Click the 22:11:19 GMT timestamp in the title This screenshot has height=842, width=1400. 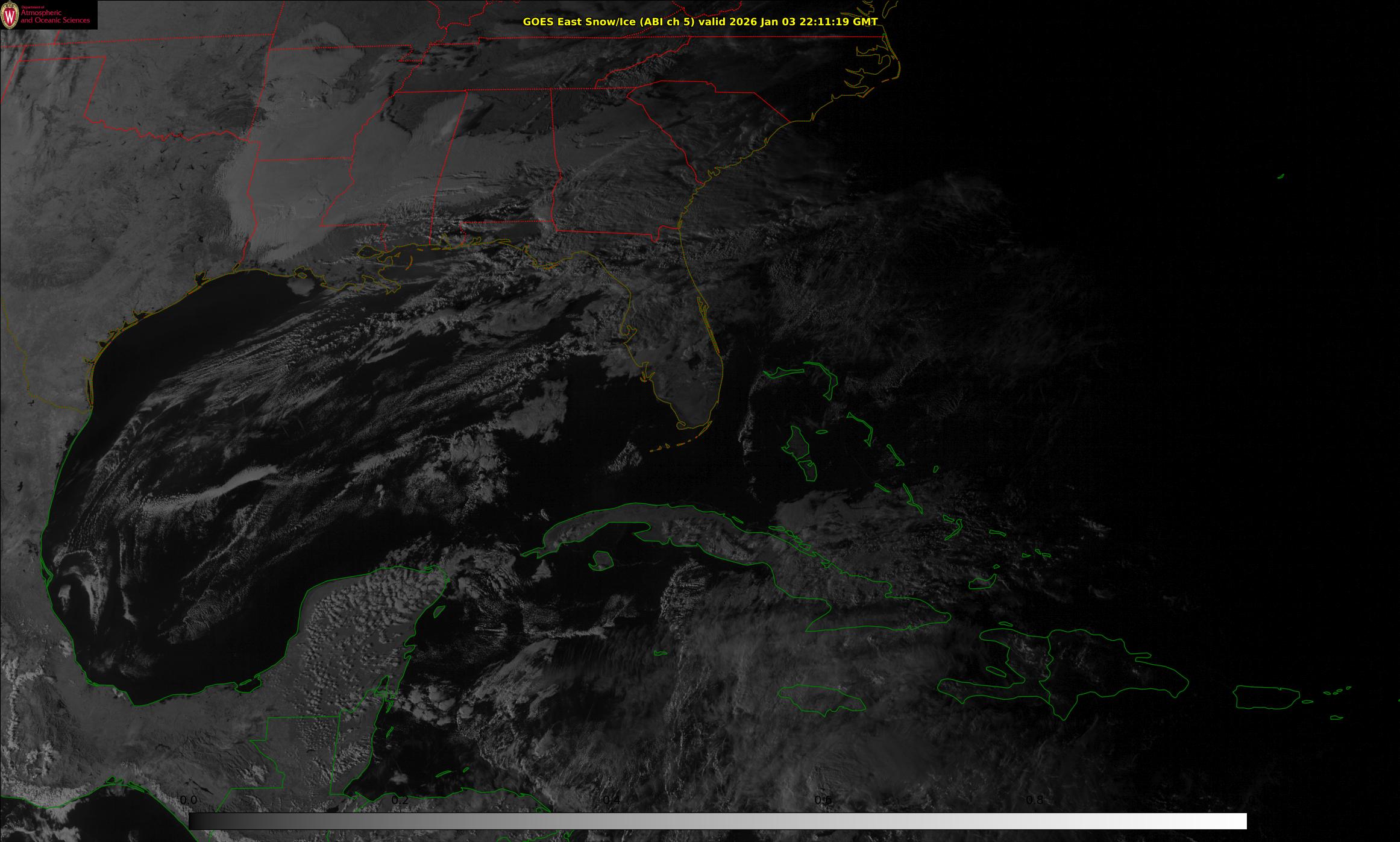tap(838, 22)
